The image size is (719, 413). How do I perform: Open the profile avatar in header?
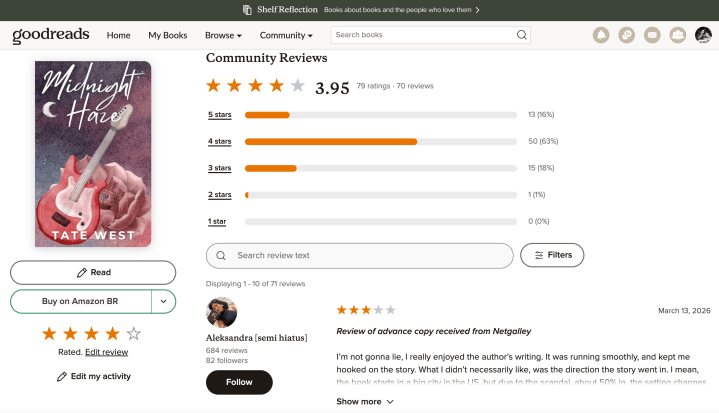704,35
